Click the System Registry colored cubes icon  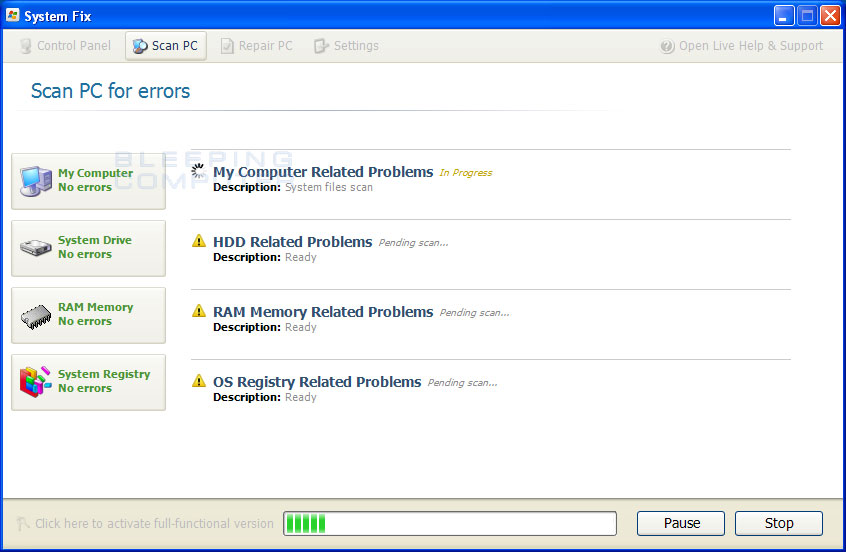[36, 382]
